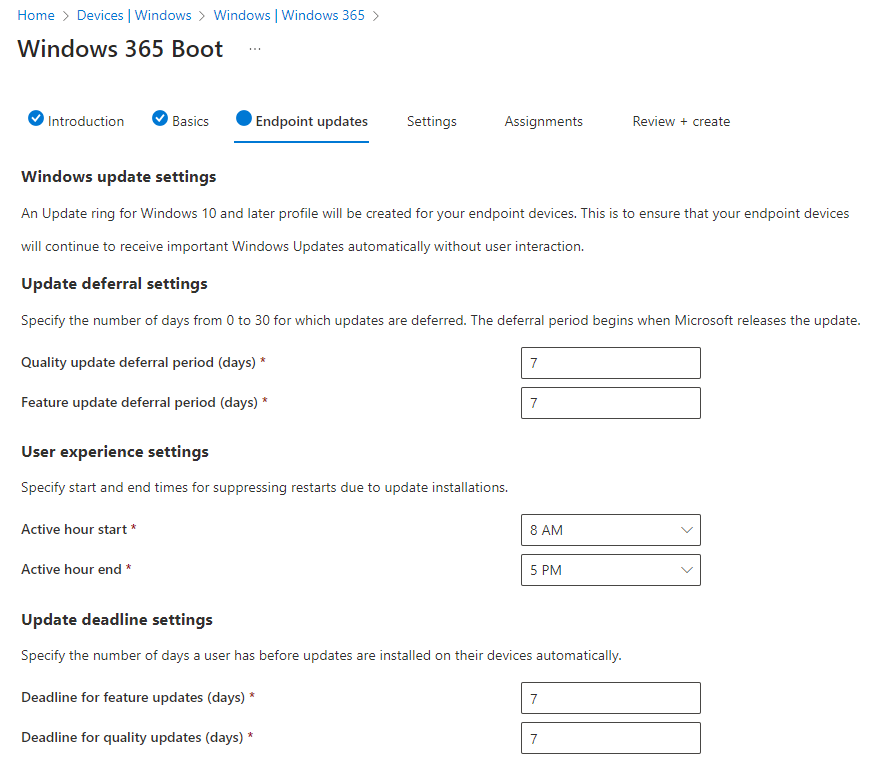This screenshot has width=869, height=773.
Task: Switch to the Assignments tab
Action: pos(543,121)
